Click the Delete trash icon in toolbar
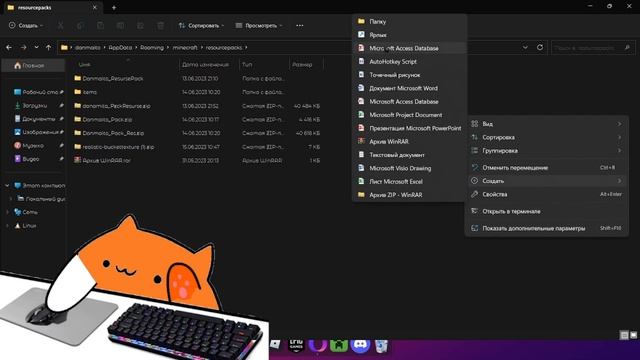Viewport: 640px width, 360px height. [160, 25]
